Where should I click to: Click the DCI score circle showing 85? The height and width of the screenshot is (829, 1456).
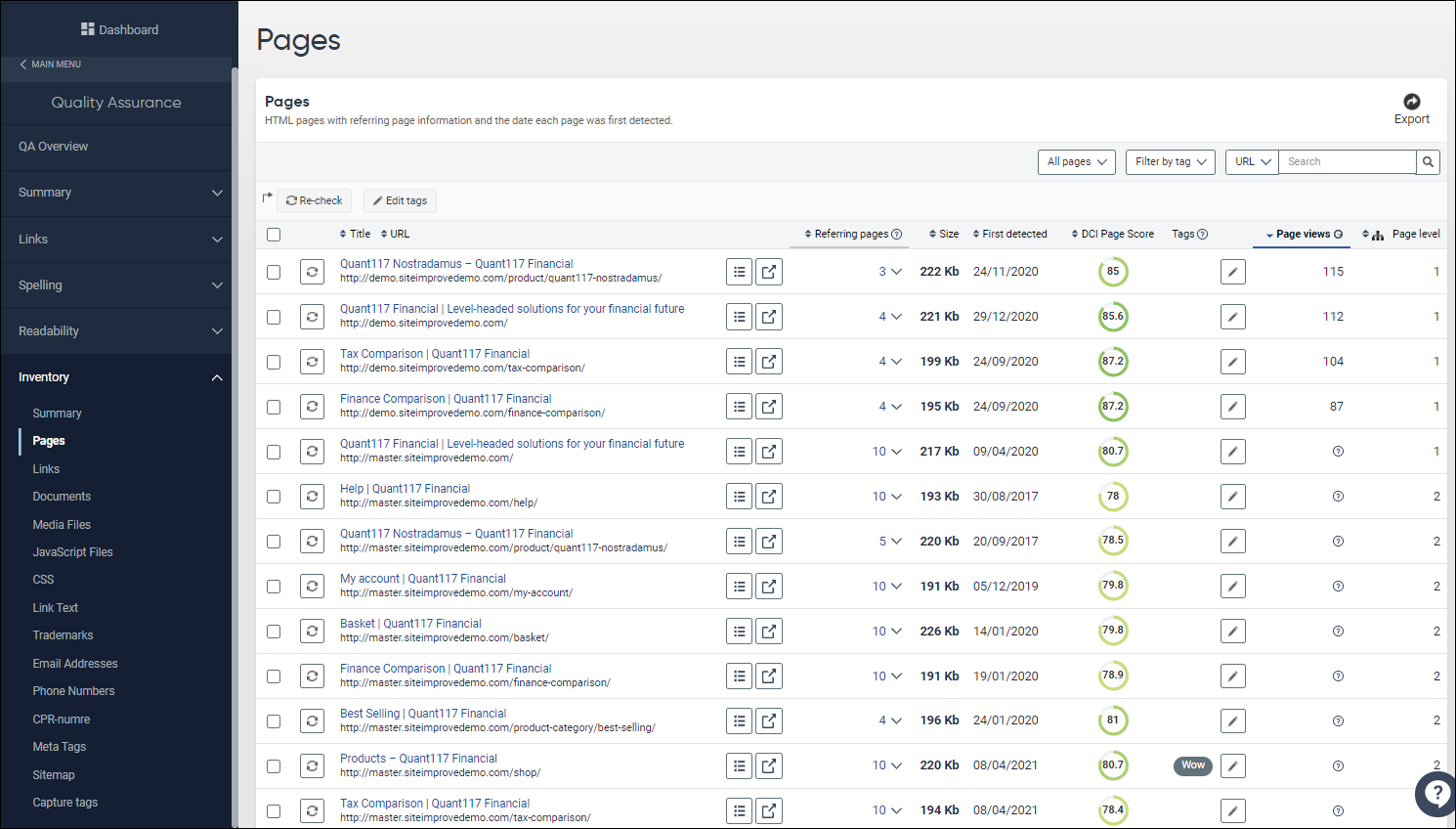click(x=1113, y=271)
